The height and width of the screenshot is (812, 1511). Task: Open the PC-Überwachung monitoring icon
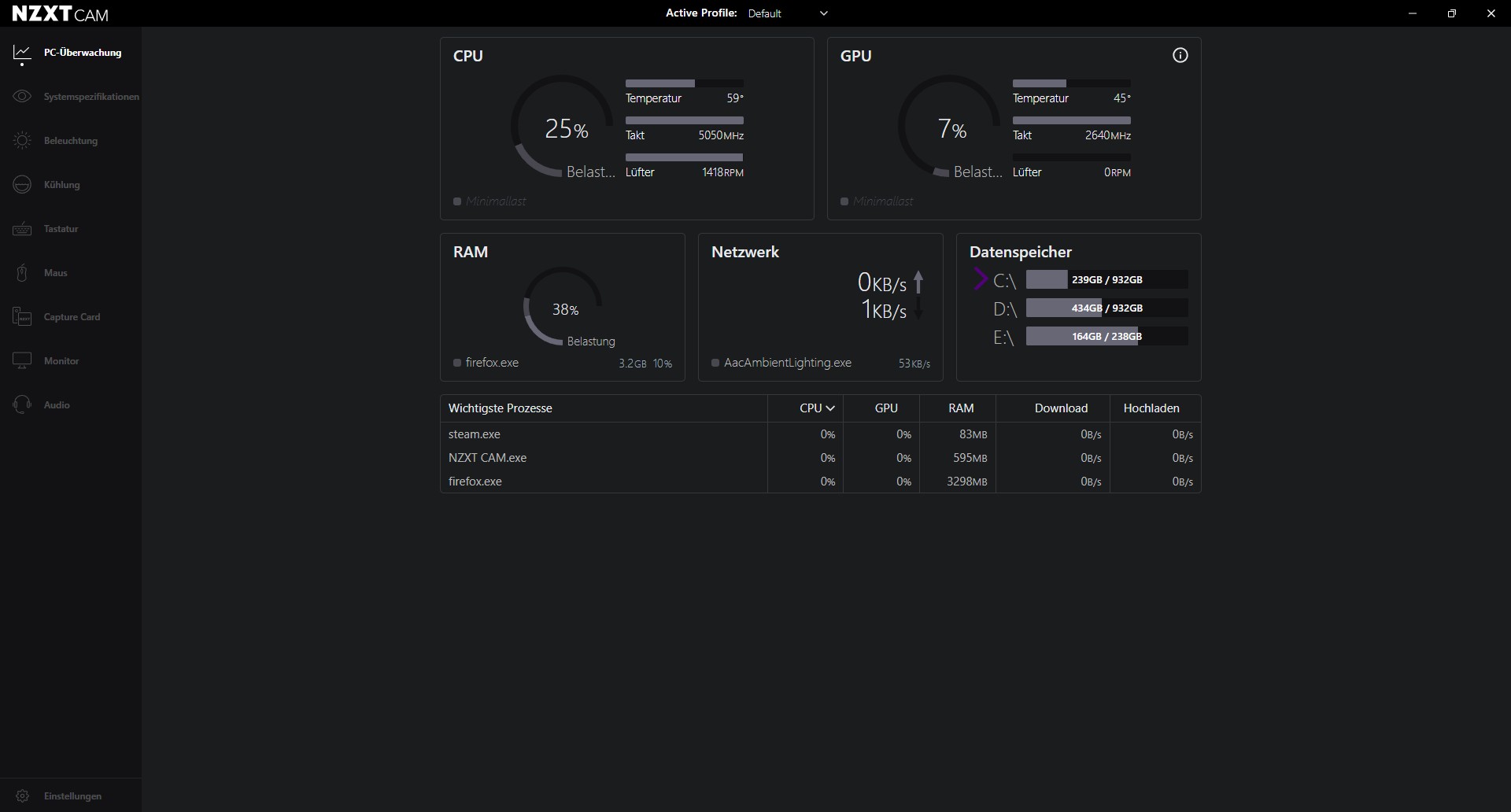pos(22,53)
